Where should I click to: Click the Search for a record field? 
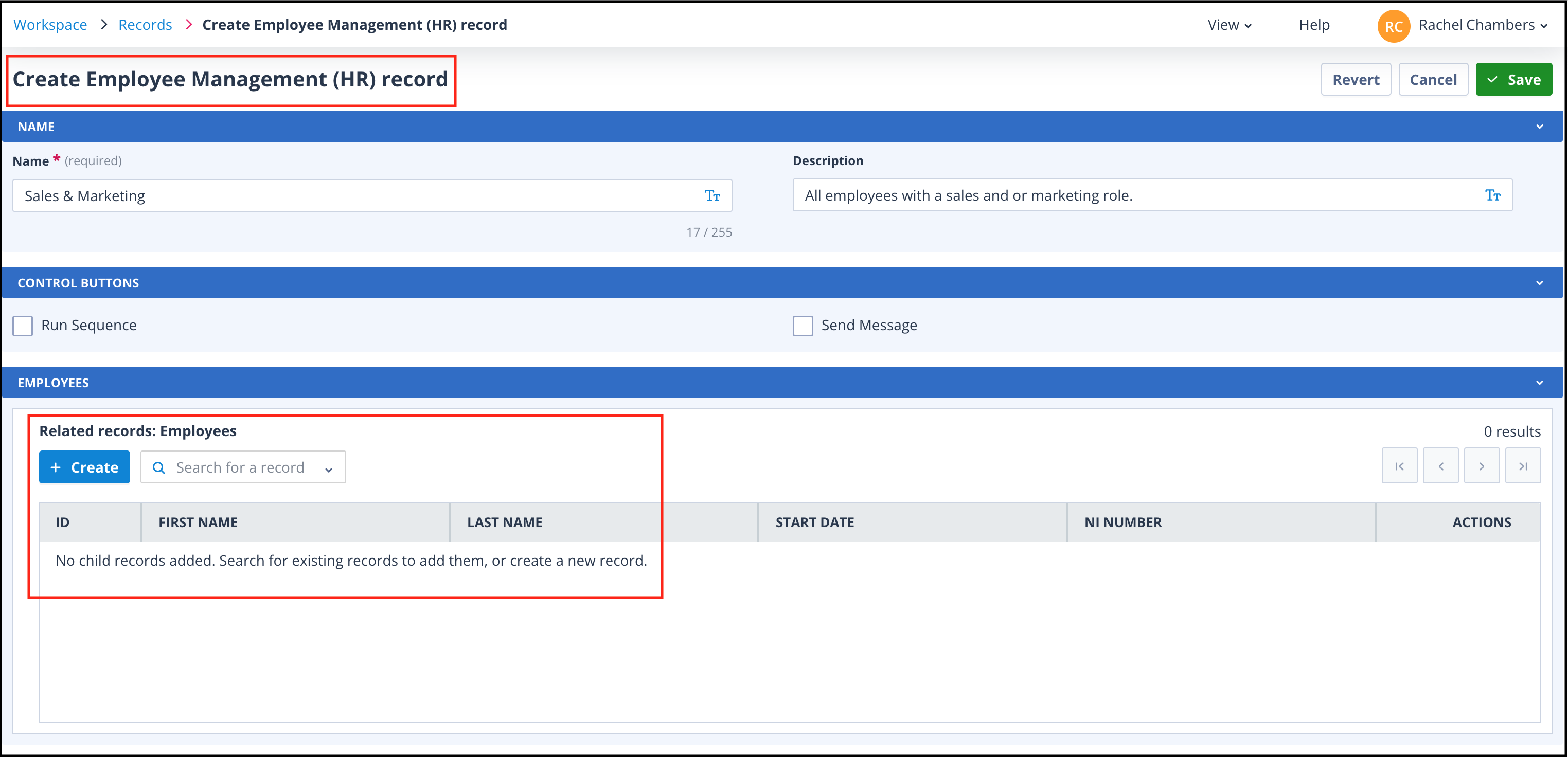click(x=243, y=467)
